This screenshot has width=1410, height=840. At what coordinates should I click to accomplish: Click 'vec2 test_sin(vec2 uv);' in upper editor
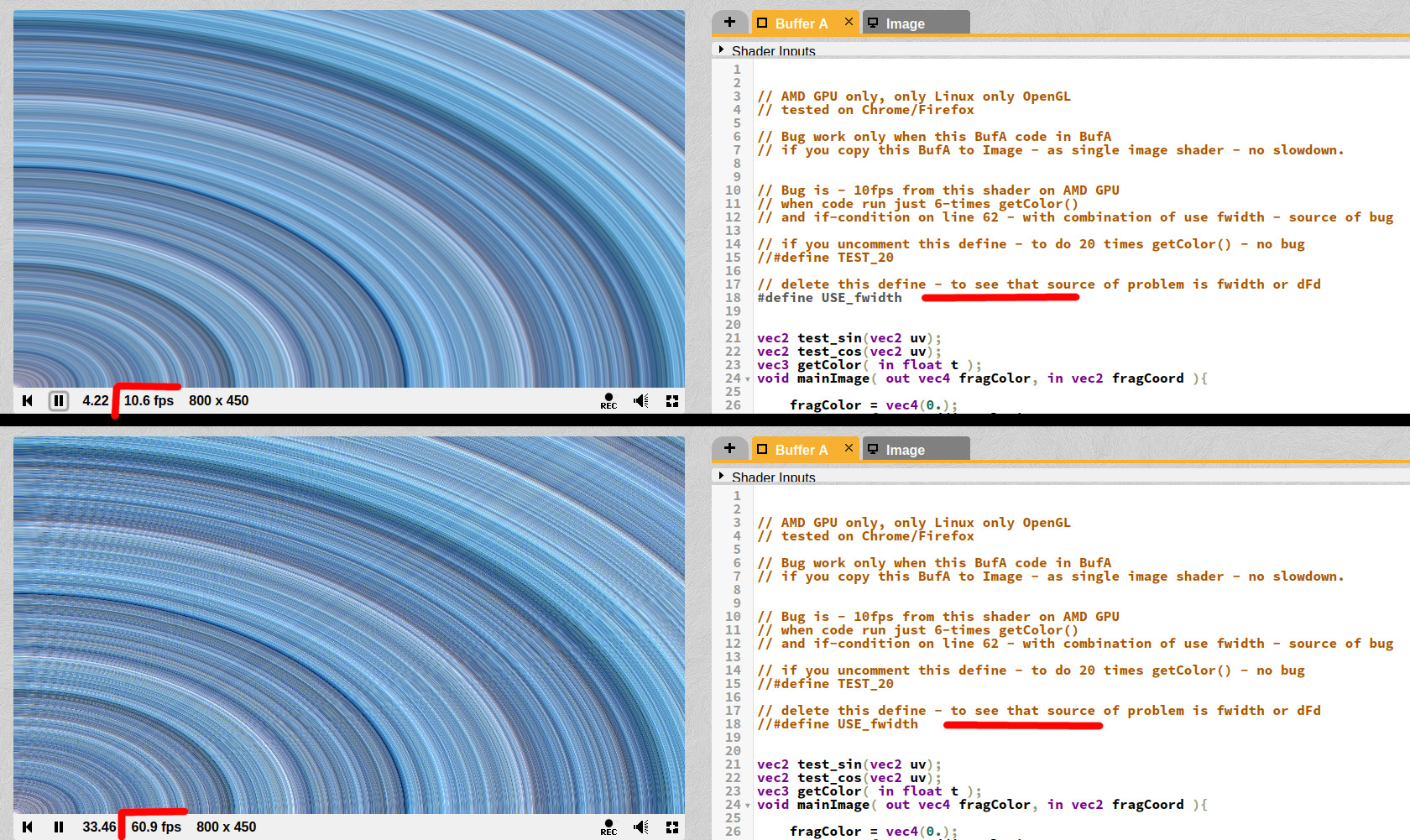849,338
